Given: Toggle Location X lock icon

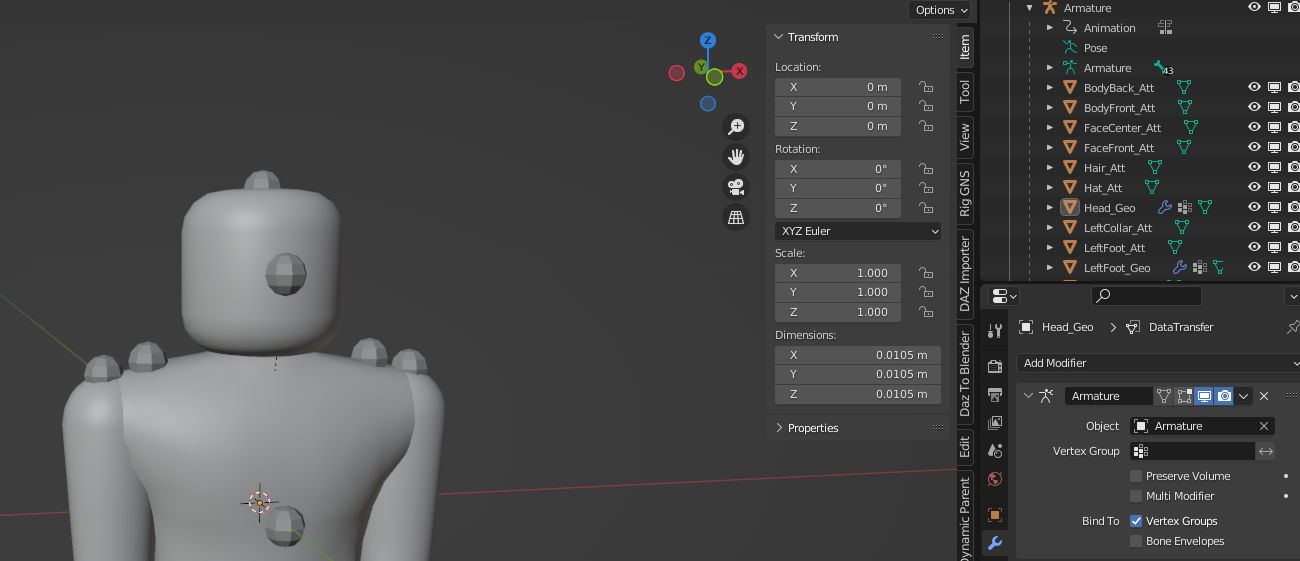Looking at the screenshot, I should [x=926, y=87].
